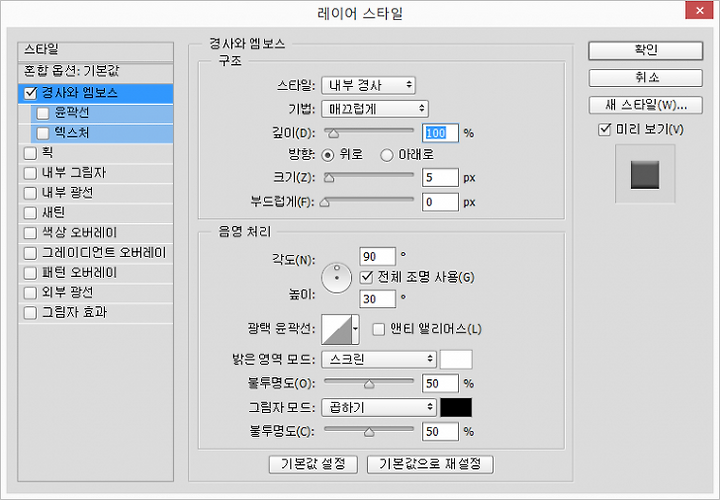The image size is (720, 500).
Task: Select the 아래로 direction radio button
Action: (x=387, y=155)
